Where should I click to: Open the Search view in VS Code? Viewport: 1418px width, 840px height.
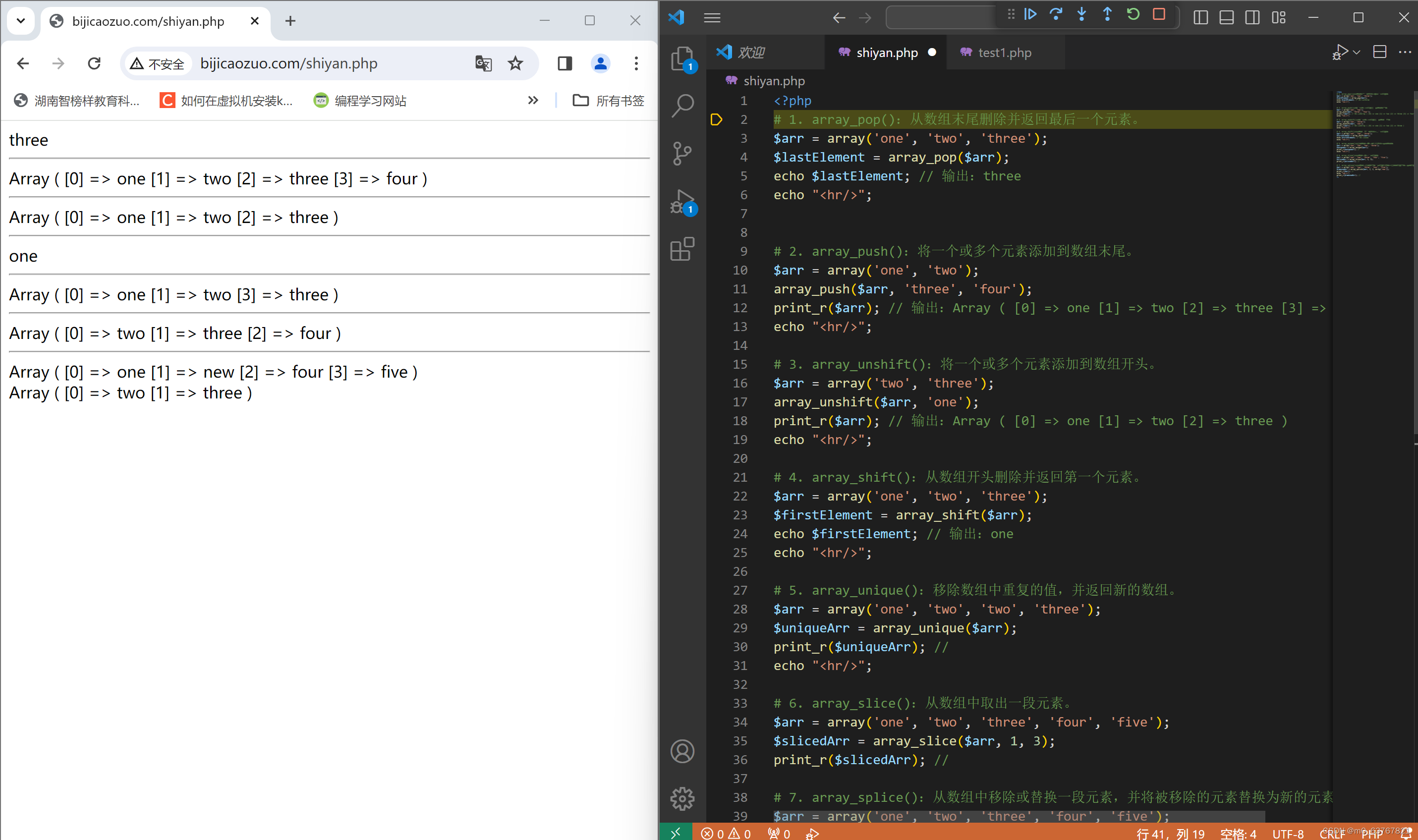coord(682,105)
